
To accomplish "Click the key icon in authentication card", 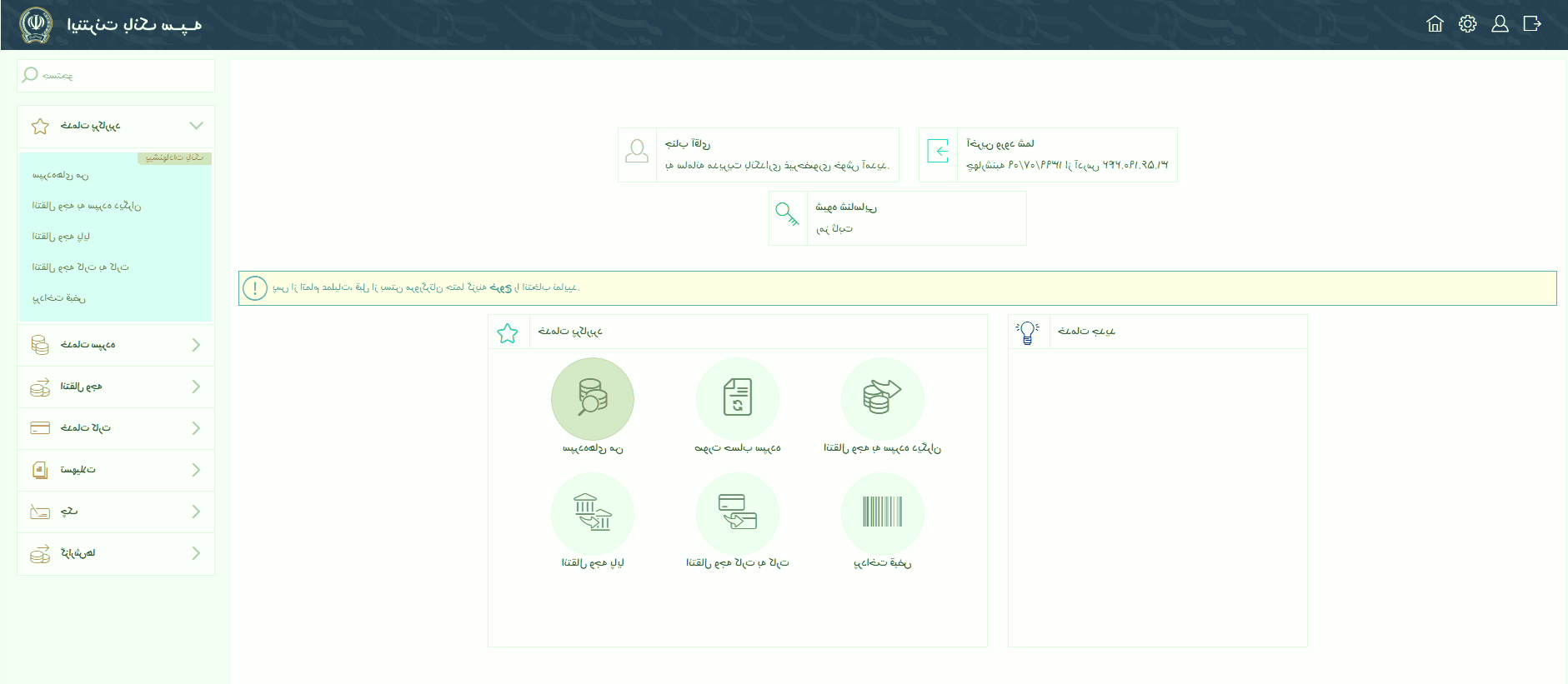I will tap(787, 215).
